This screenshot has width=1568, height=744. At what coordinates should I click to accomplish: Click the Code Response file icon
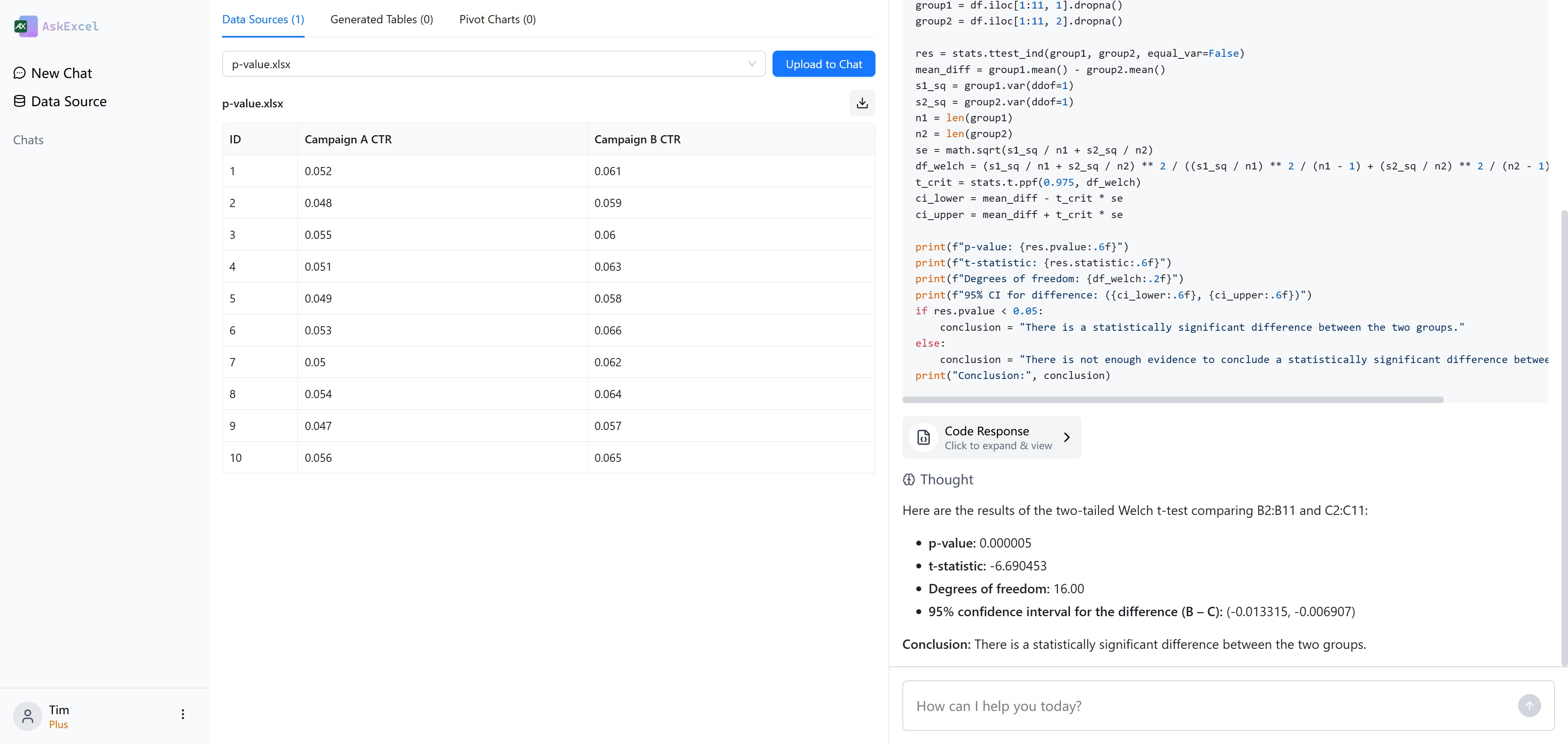coord(923,437)
